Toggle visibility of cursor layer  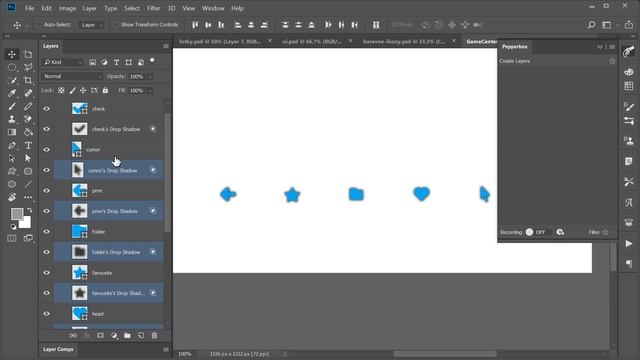47,149
